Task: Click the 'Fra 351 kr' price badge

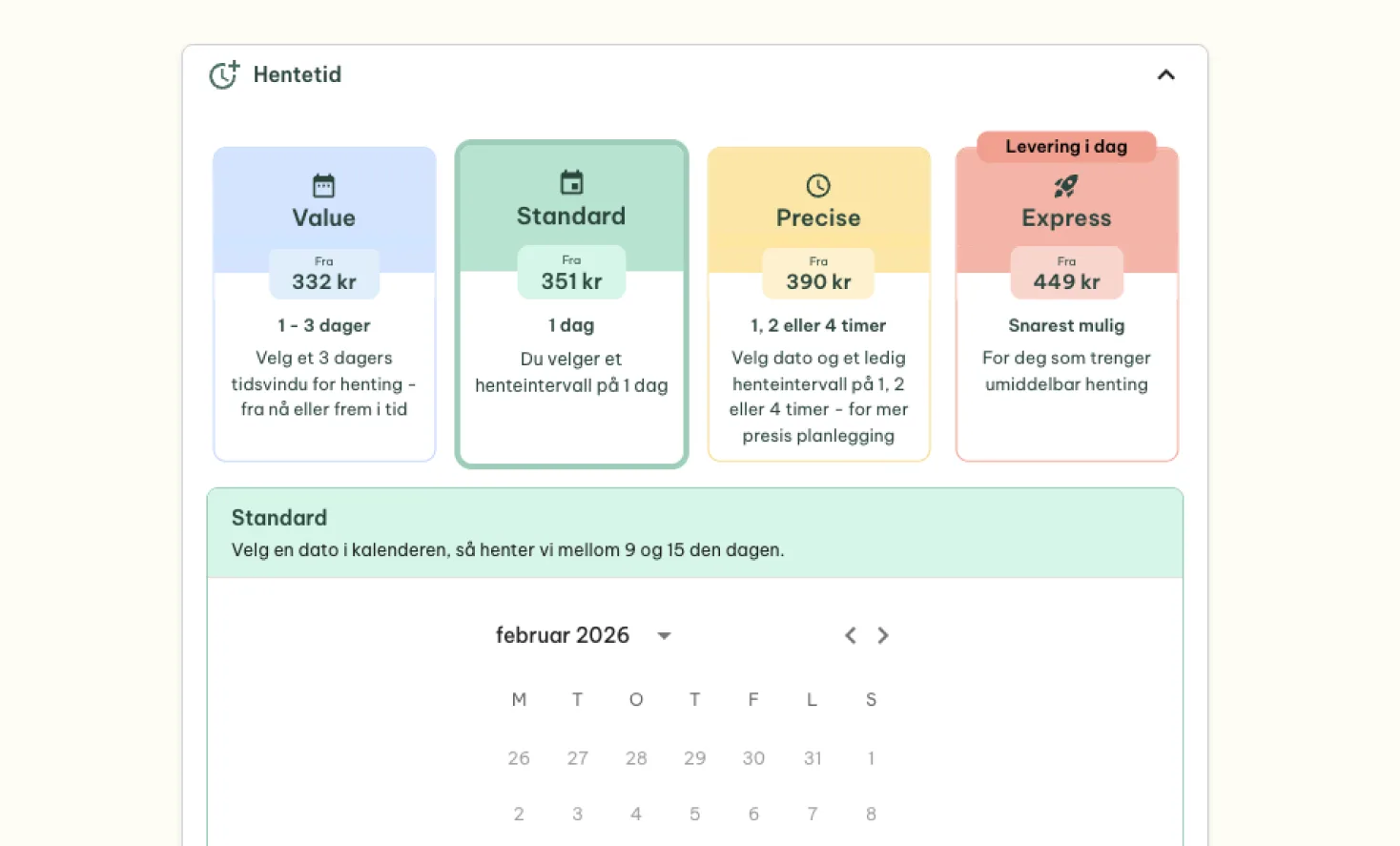Action: 570,273
